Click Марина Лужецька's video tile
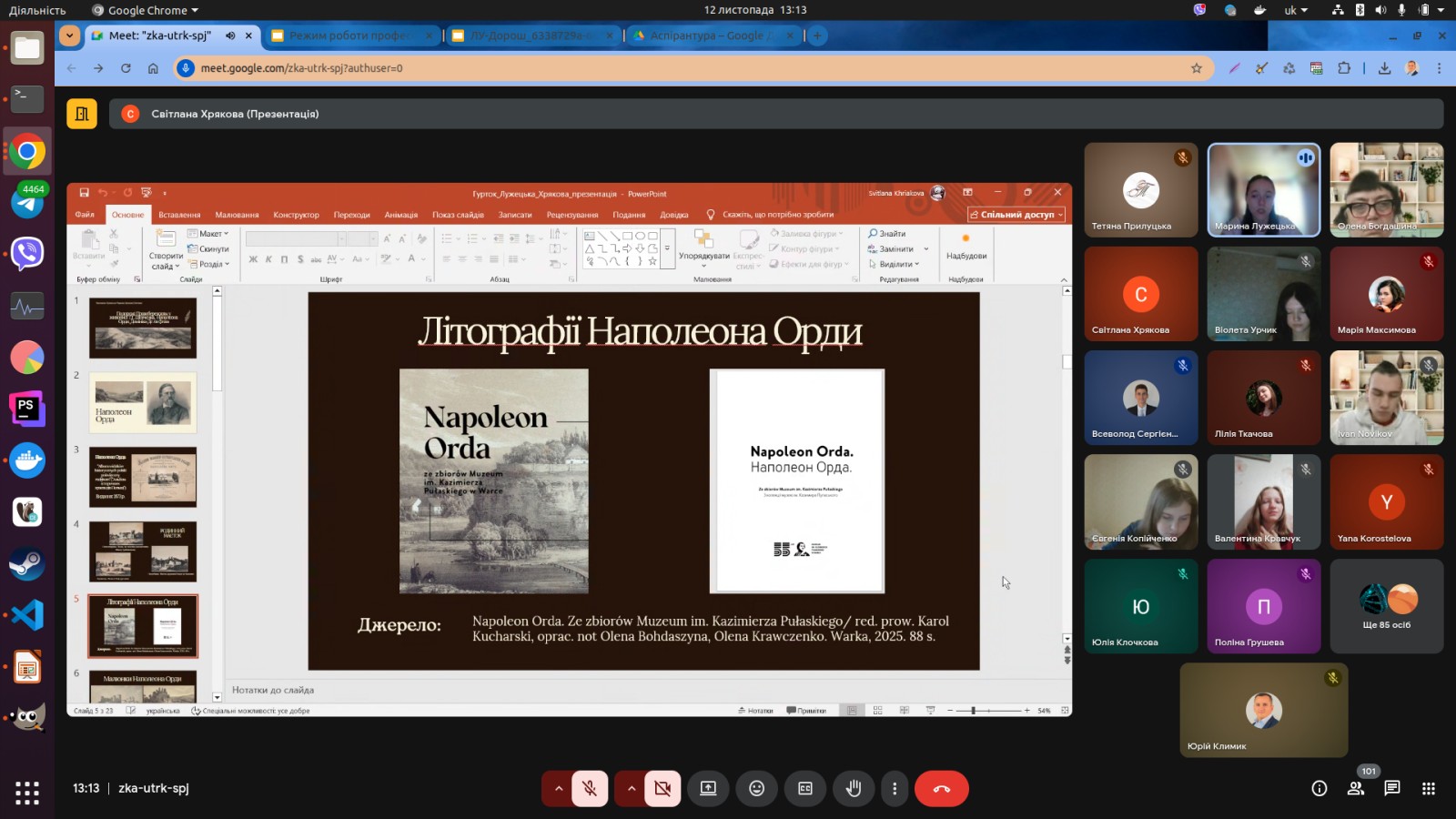1456x819 pixels. click(x=1263, y=189)
